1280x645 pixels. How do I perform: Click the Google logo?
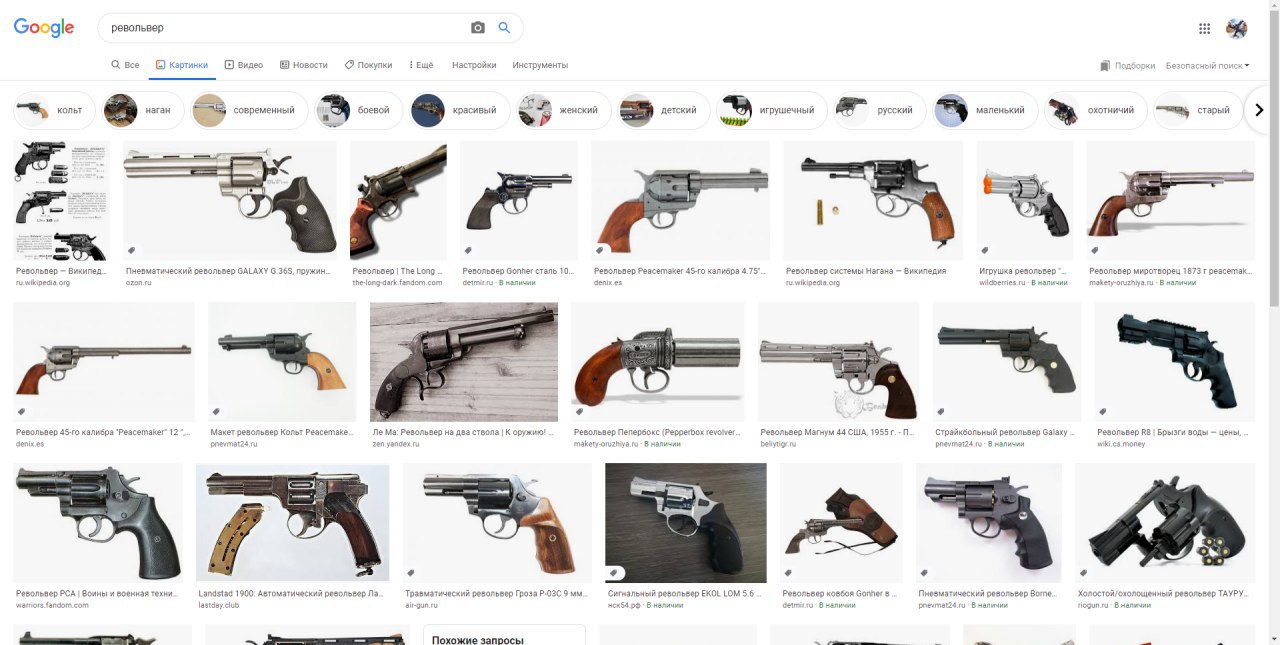44,28
